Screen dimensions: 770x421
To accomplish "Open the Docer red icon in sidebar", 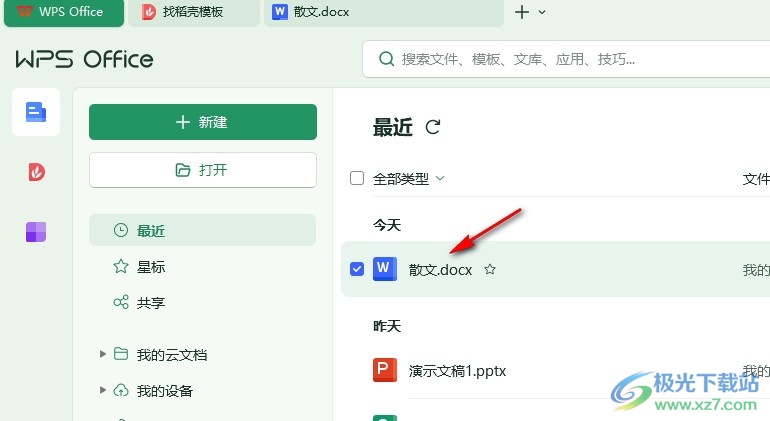I will [36, 172].
